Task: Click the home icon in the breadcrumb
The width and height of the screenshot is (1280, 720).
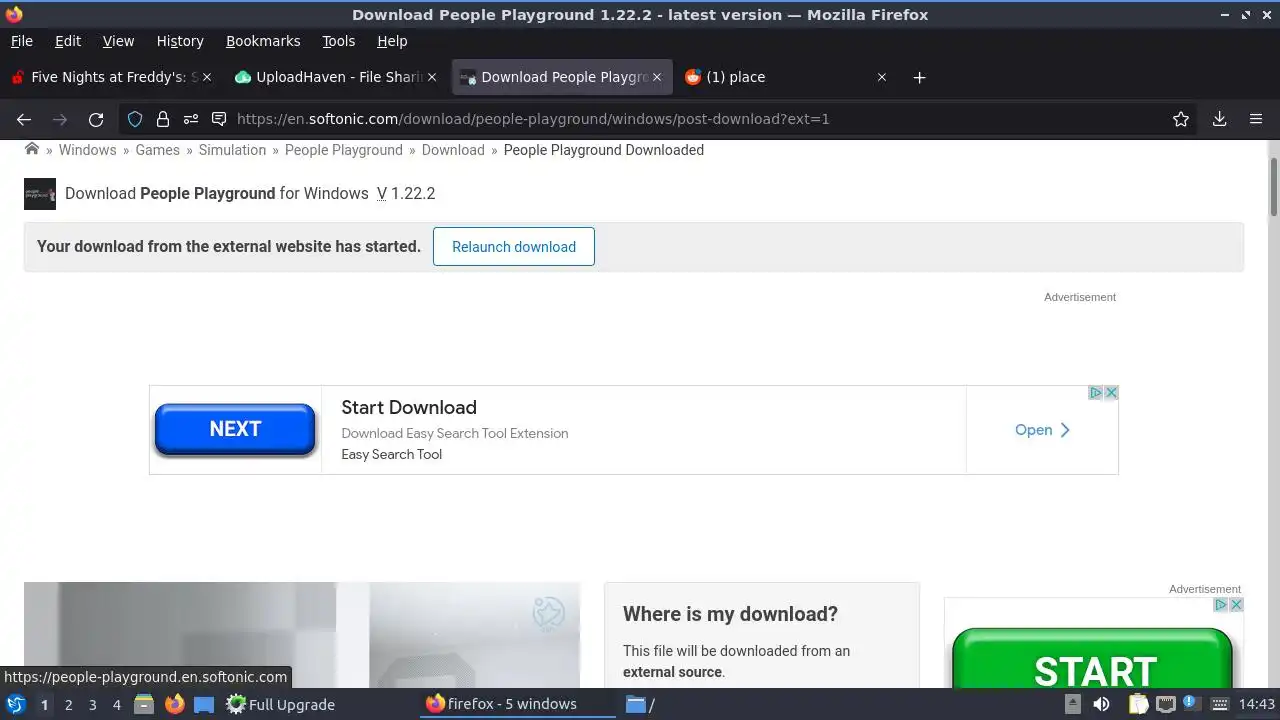Action: pos(32,149)
